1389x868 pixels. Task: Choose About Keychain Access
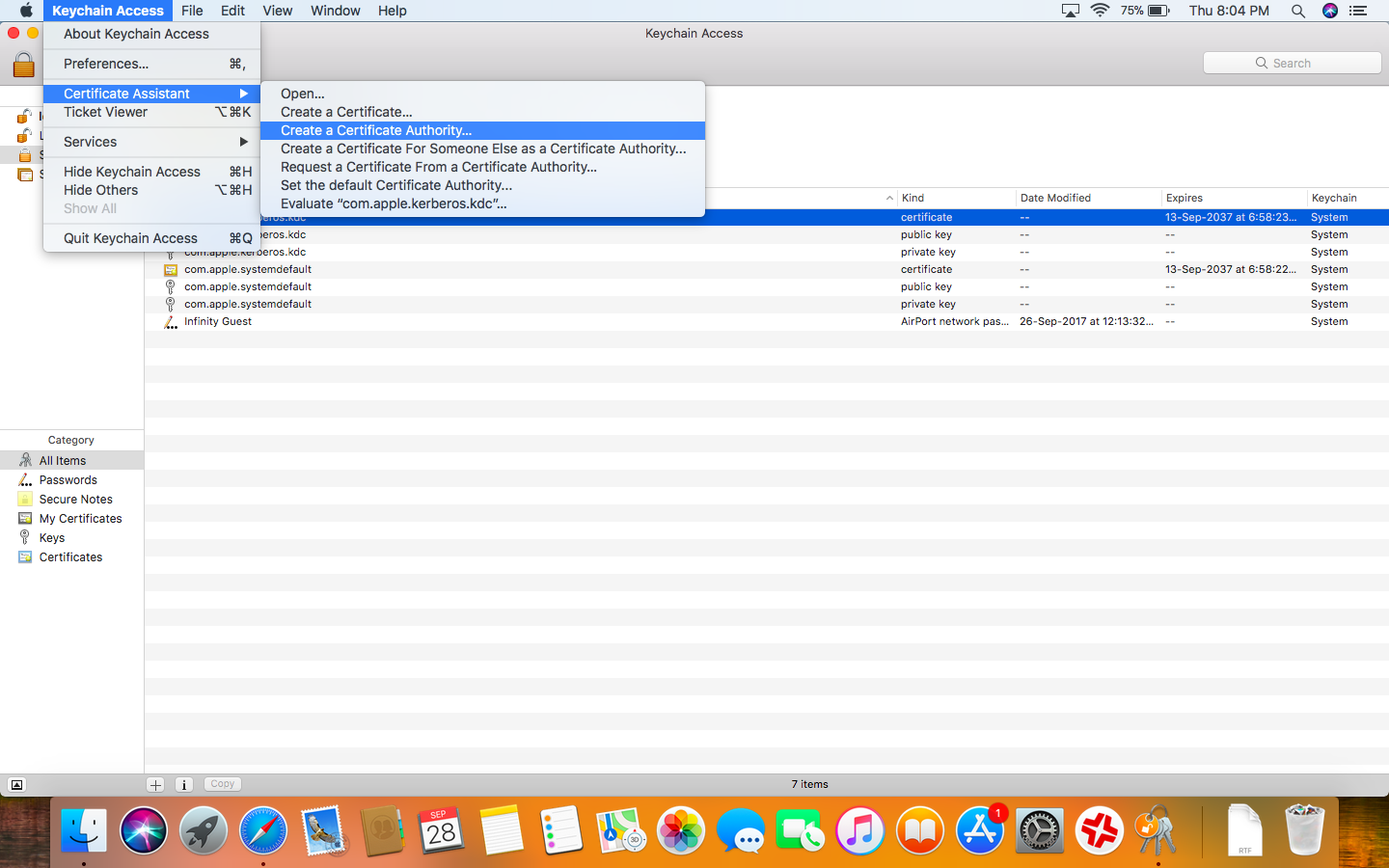(x=151, y=34)
